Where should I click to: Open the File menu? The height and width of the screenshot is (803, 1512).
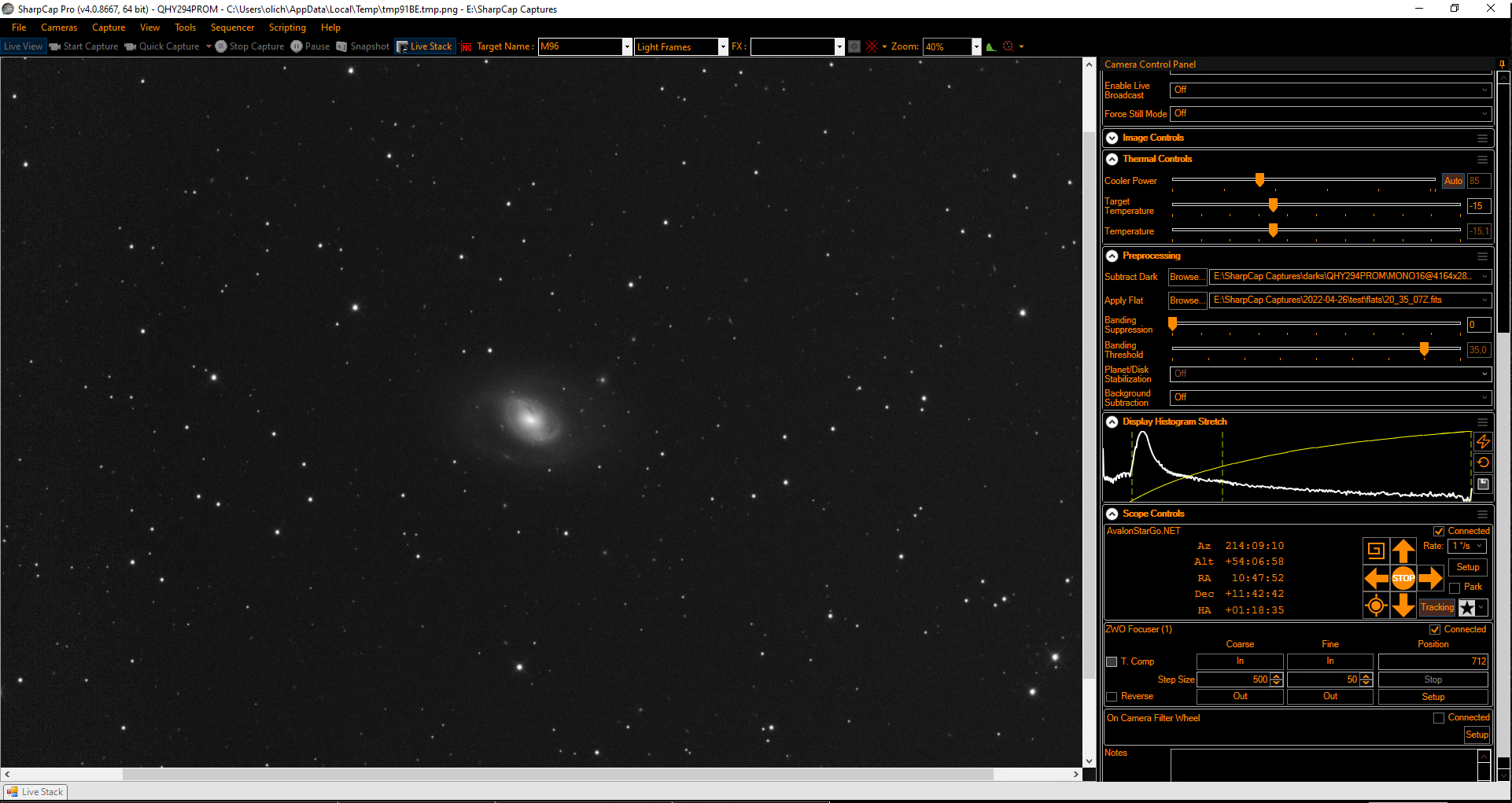coord(19,28)
